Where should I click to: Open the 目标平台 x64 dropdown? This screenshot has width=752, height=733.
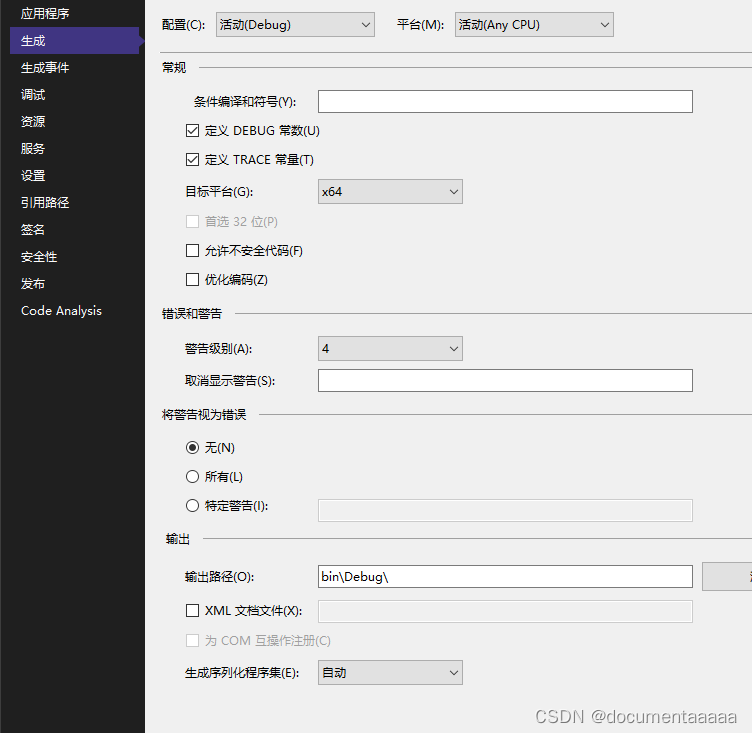pyautogui.click(x=390, y=191)
